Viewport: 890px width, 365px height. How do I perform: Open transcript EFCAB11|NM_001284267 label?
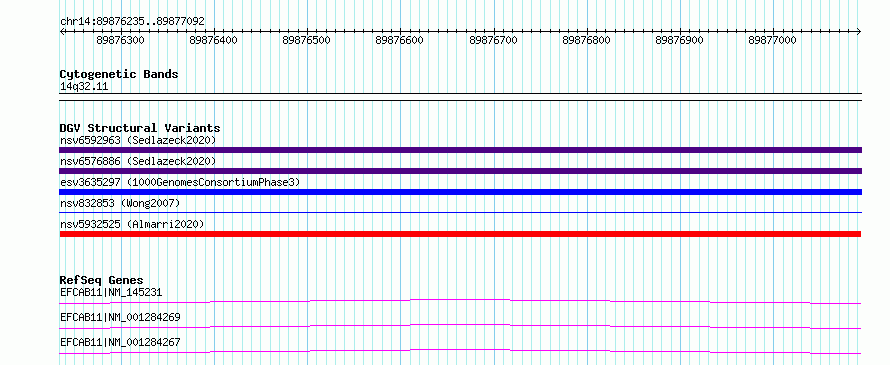pos(120,342)
